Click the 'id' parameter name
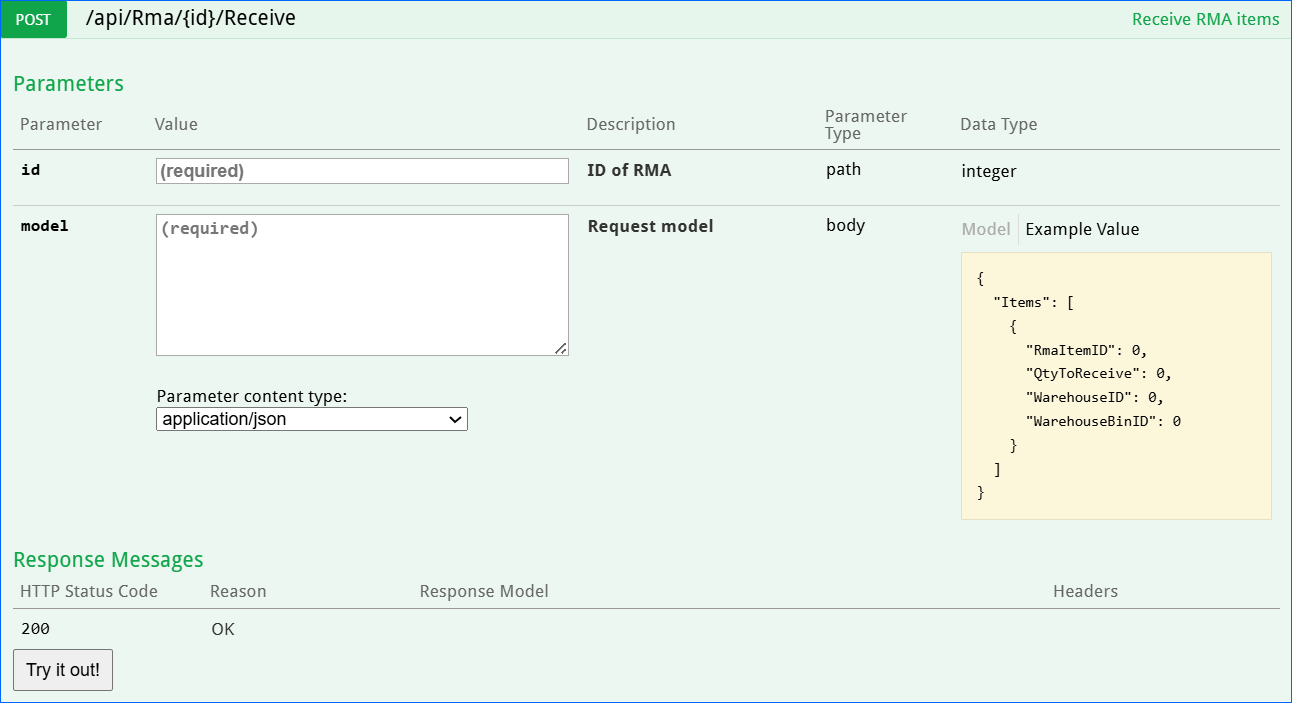This screenshot has height=703, width=1292. pyautogui.click(x=31, y=170)
